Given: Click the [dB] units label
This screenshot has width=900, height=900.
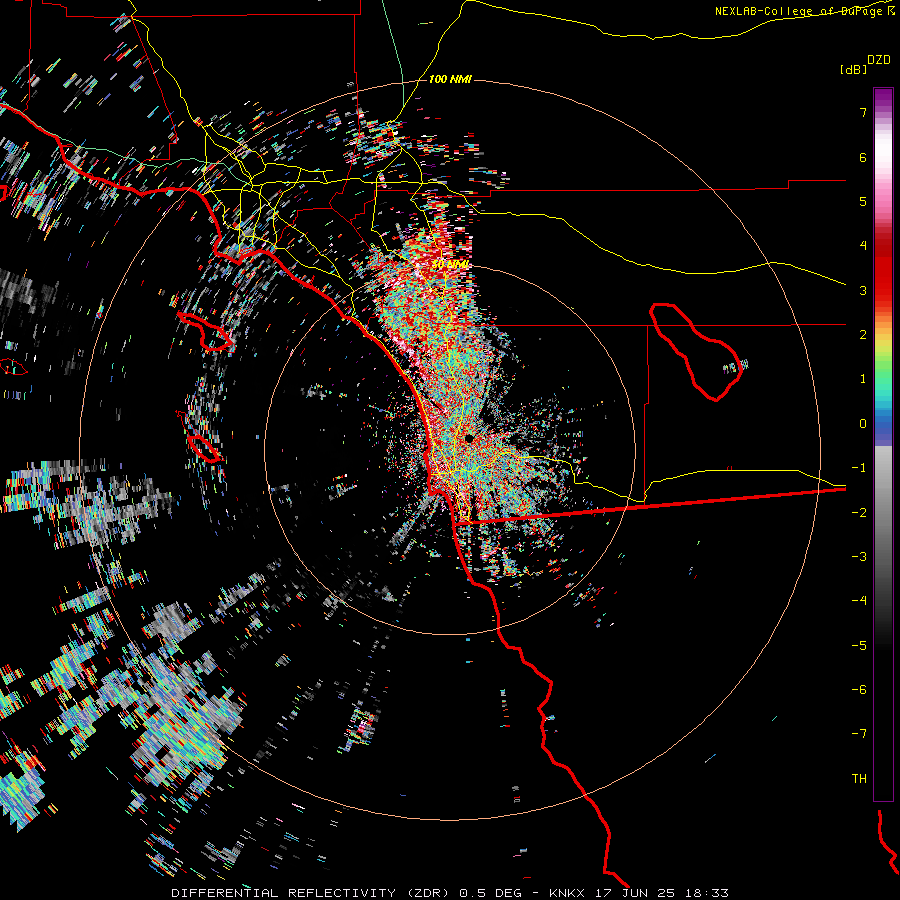Looking at the screenshot, I should coord(853,70).
